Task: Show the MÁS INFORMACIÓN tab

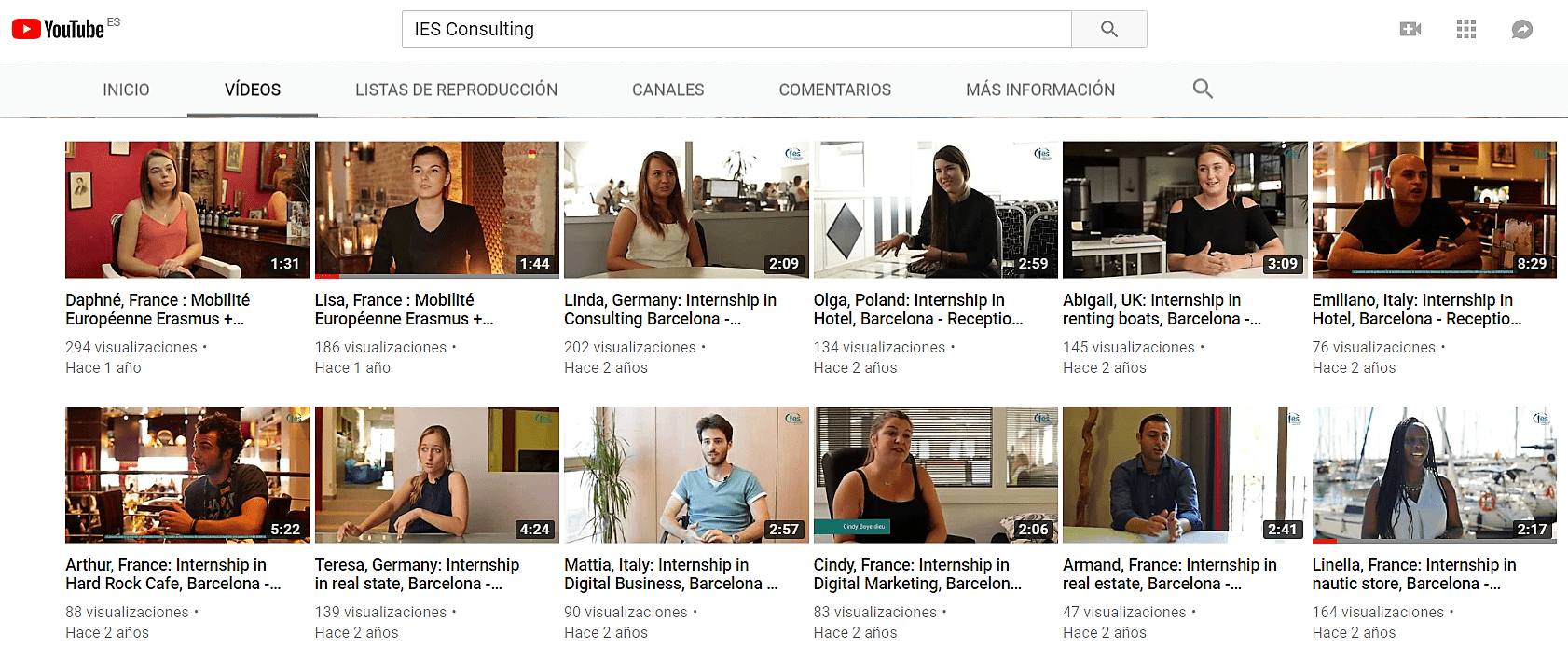Action: pos(1039,90)
